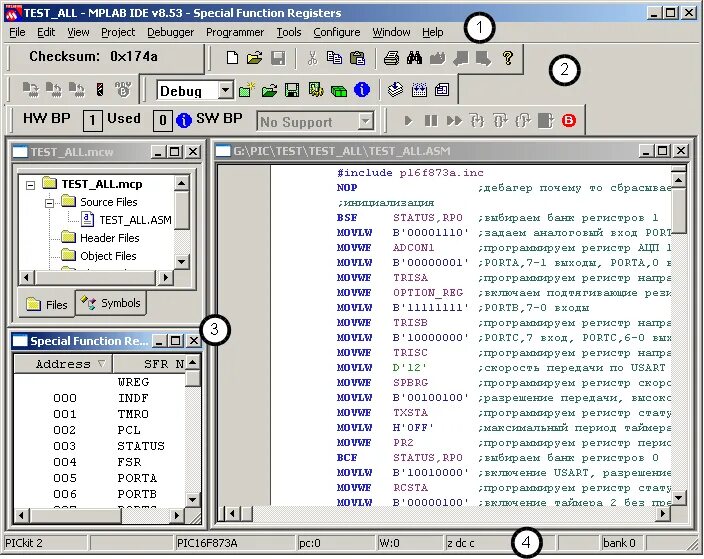Open the File menu
704x559 pixels.
pos(17,32)
